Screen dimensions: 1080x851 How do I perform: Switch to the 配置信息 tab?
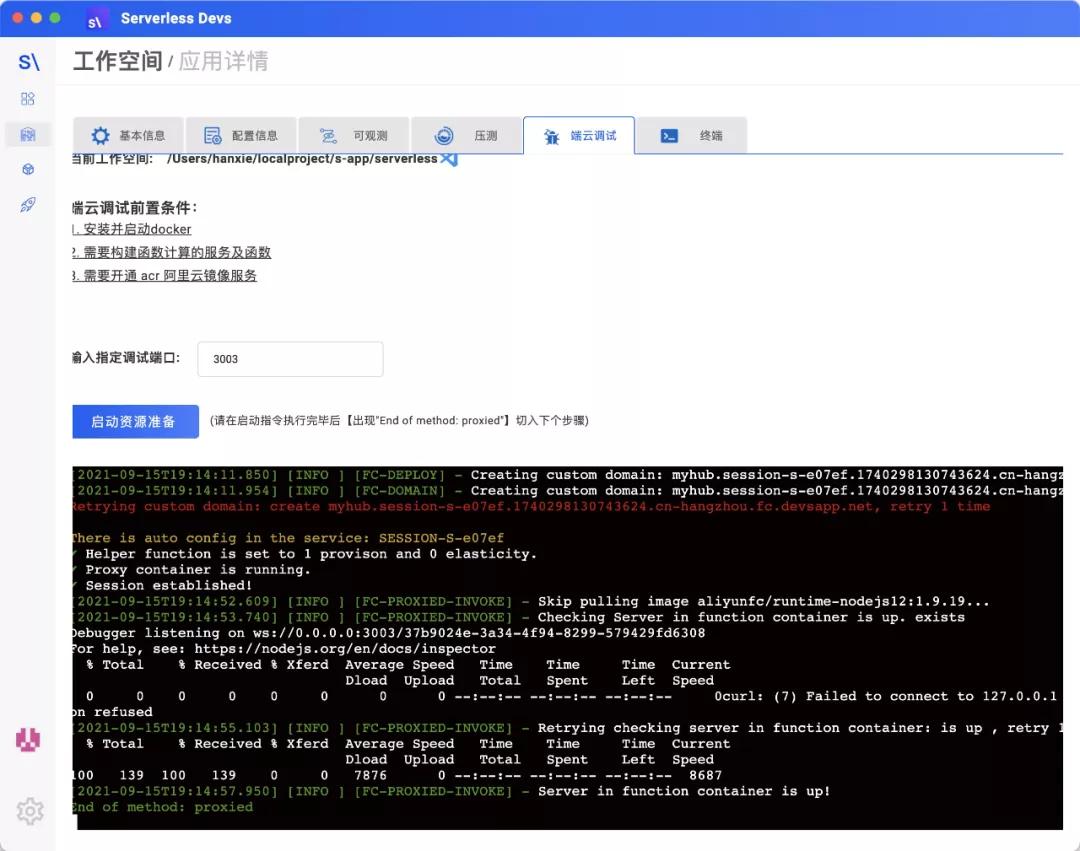(x=241, y=136)
